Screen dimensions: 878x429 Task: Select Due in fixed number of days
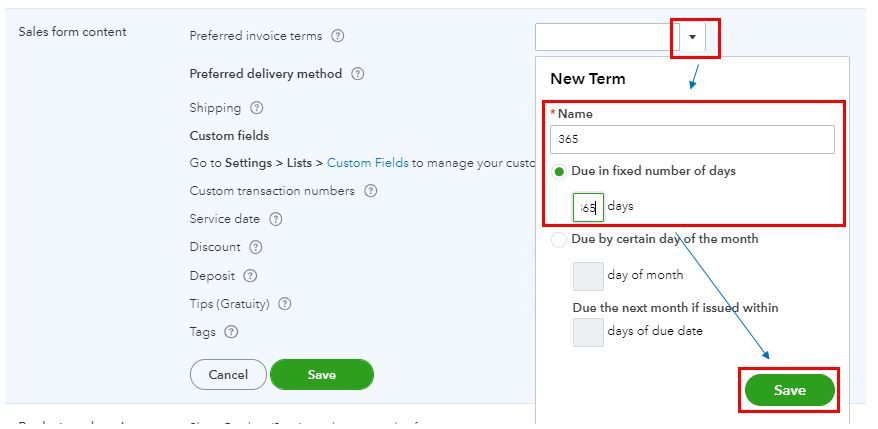[x=559, y=172]
